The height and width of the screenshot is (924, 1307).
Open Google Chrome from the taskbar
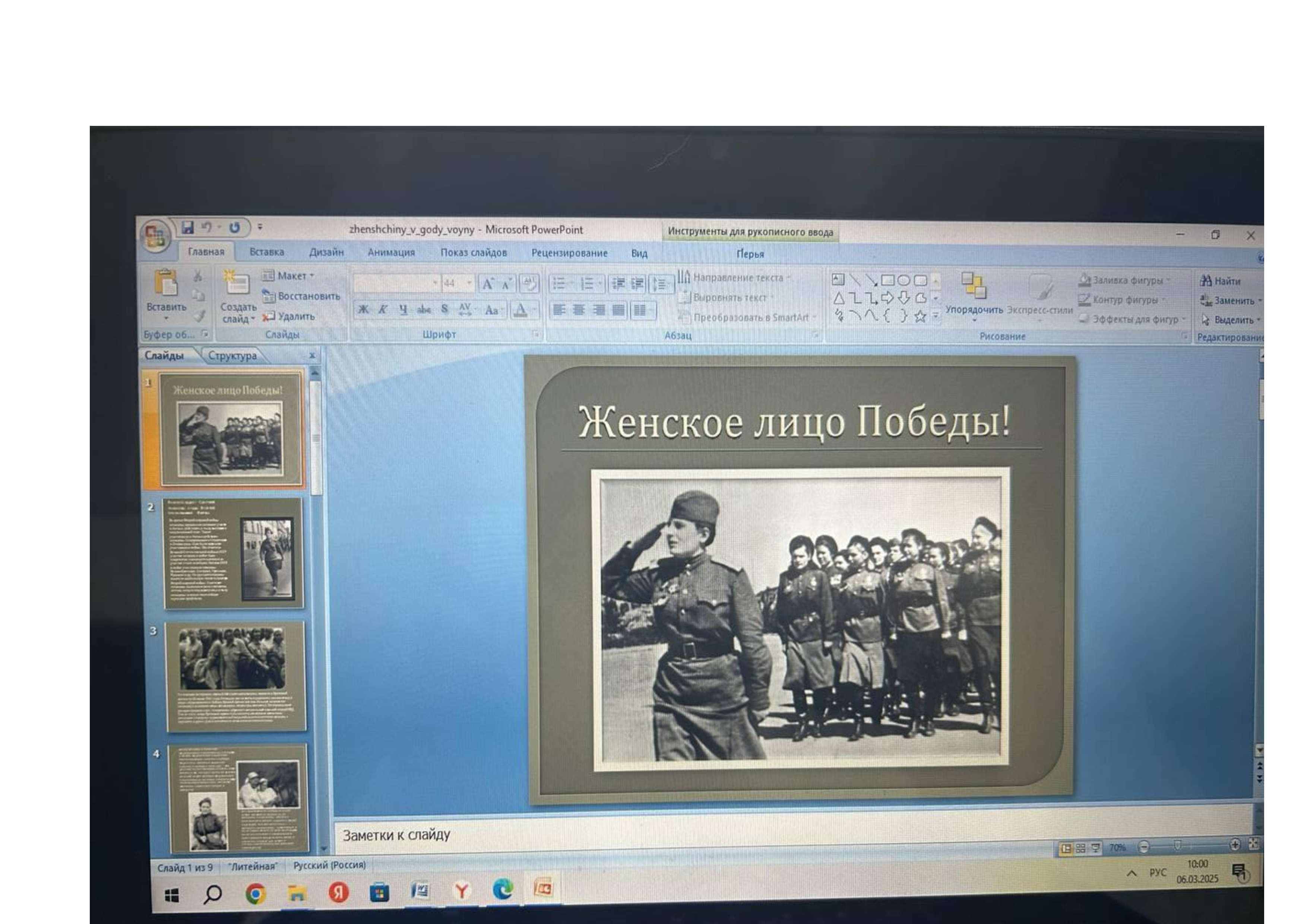pos(256,894)
